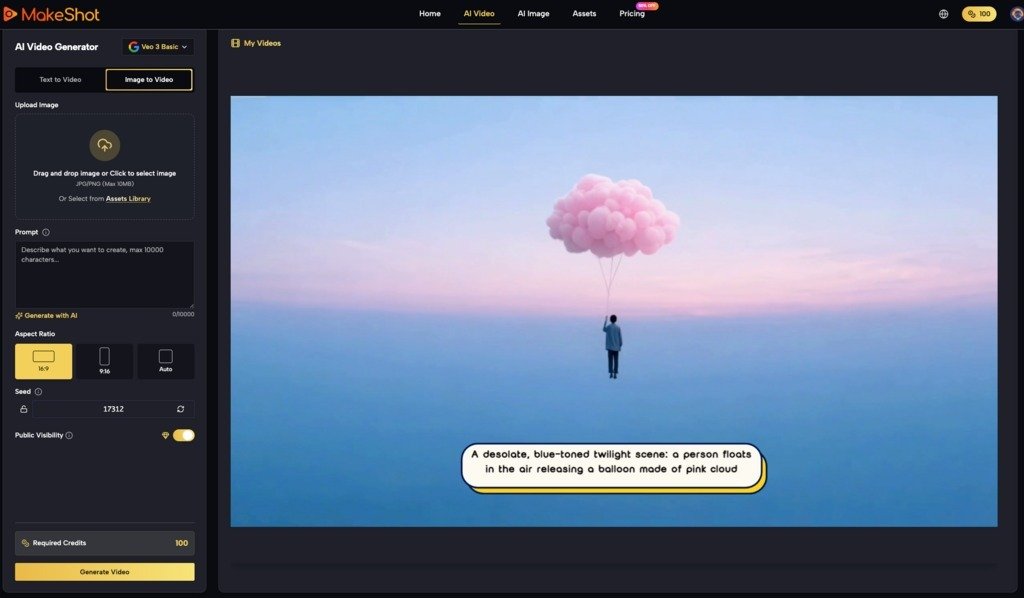Click the seed lock icon
This screenshot has width=1024, height=598.
coord(24,409)
